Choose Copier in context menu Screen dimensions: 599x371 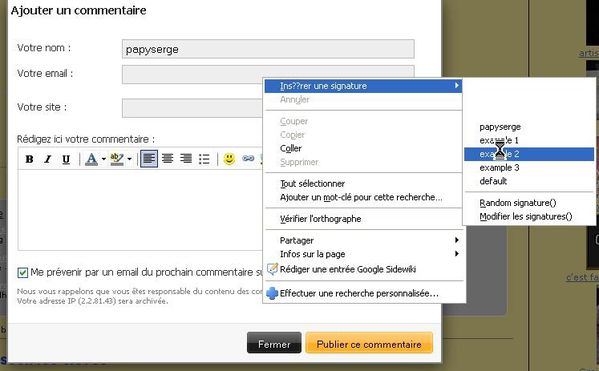[363, 135]
